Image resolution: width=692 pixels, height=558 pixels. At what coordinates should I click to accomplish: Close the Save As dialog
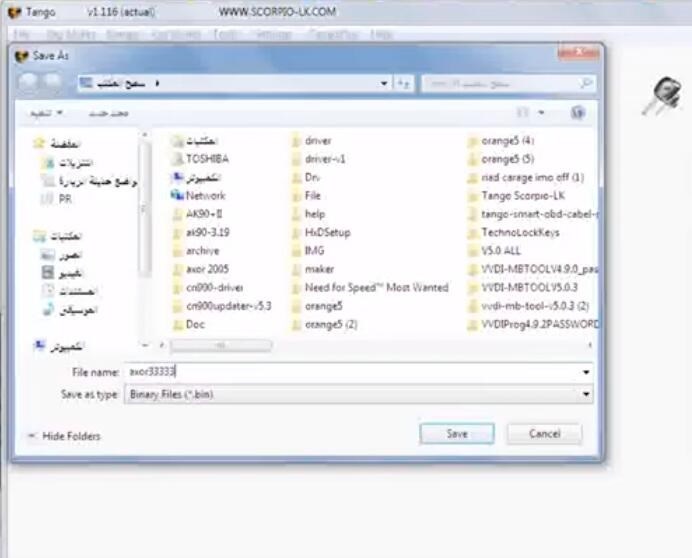[x=579, y=53]
